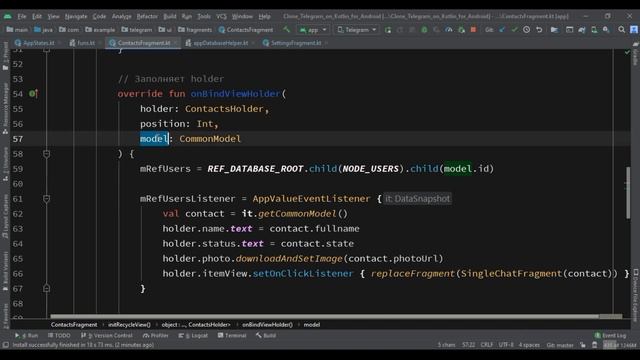Open the Telegram device selector dropdown

click(x=357, y=30)
